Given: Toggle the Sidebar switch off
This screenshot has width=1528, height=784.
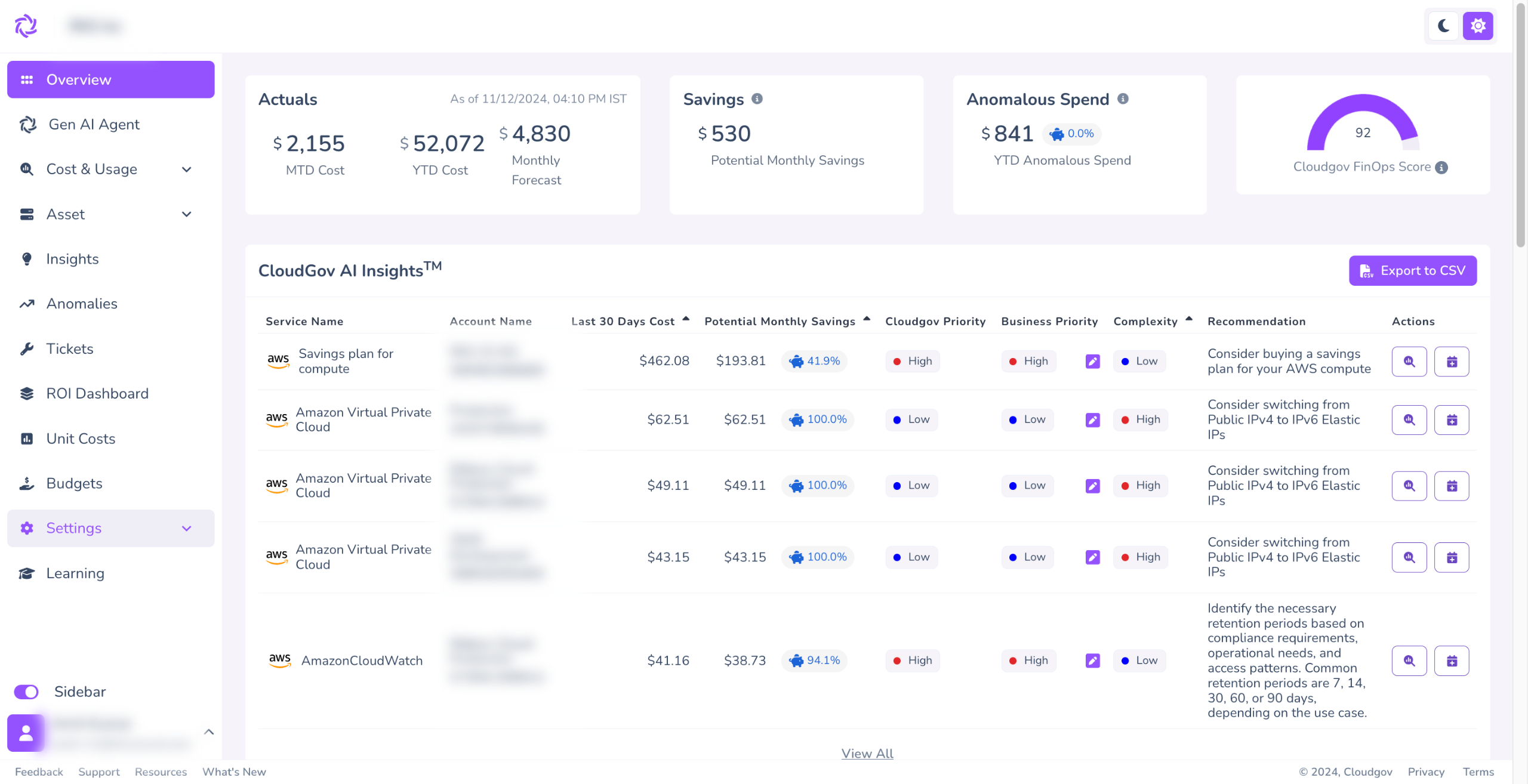Looking at the screenshot, I should 26,692.
